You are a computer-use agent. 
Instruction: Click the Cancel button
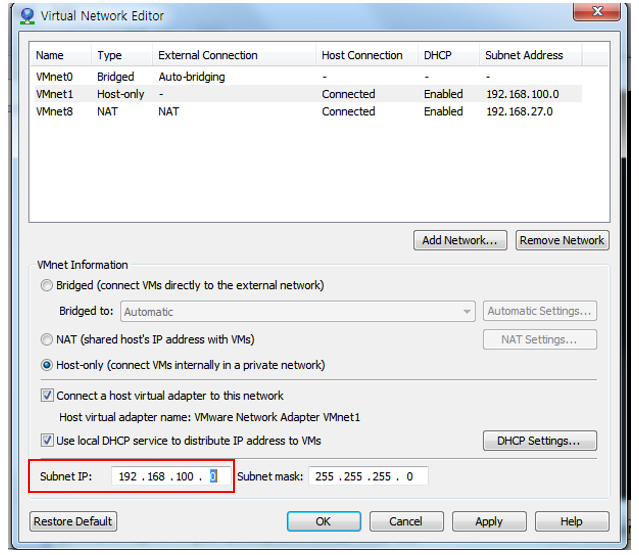tap(406, 522)
